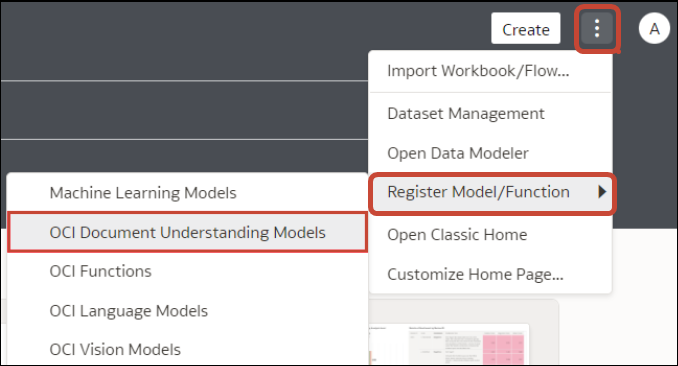Click the separator line below Import Workbook/Flow
The image size is (678, 366).
point(490,92)
